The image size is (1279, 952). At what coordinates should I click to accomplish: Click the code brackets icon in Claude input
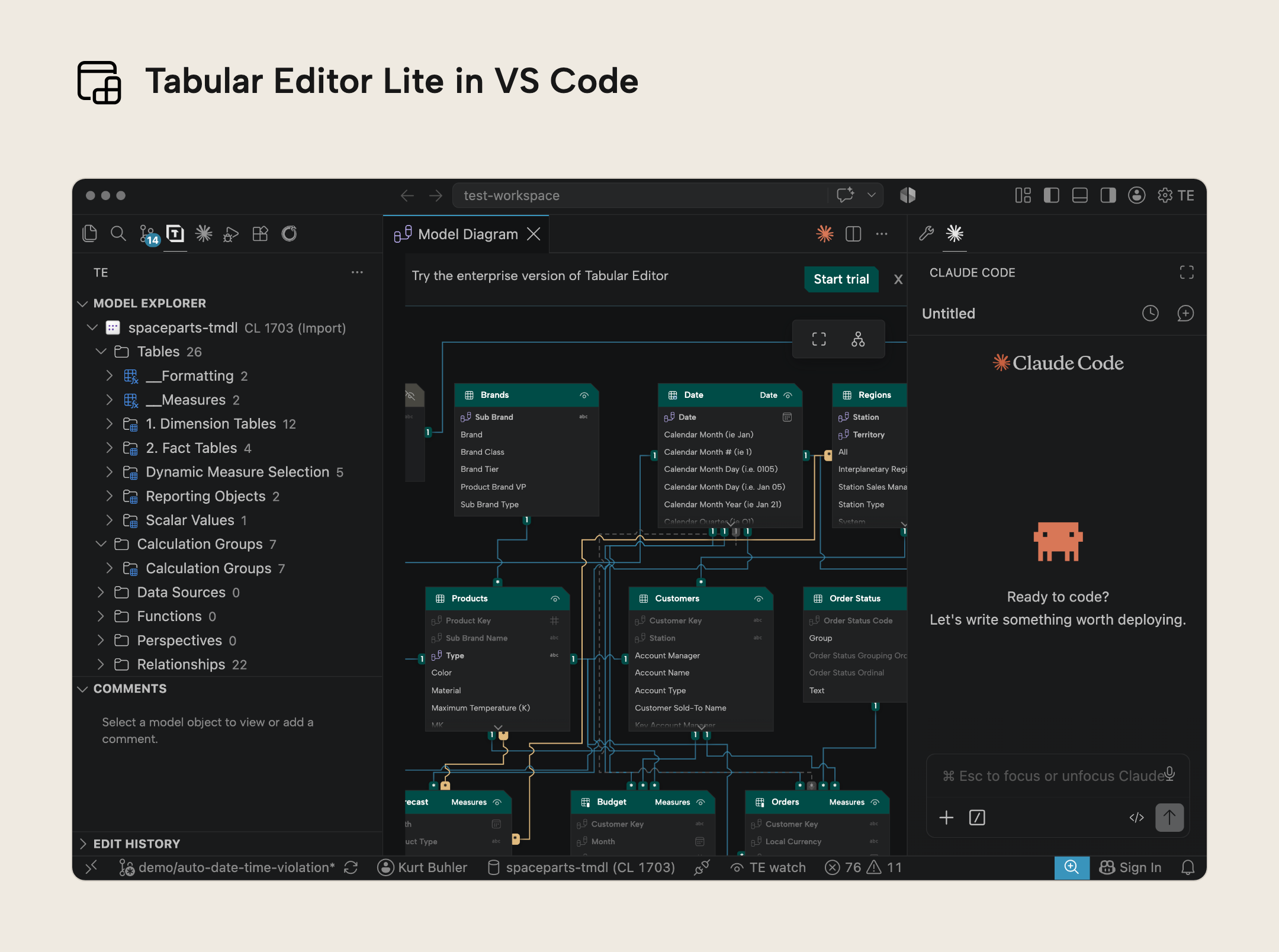point(1136,818)
